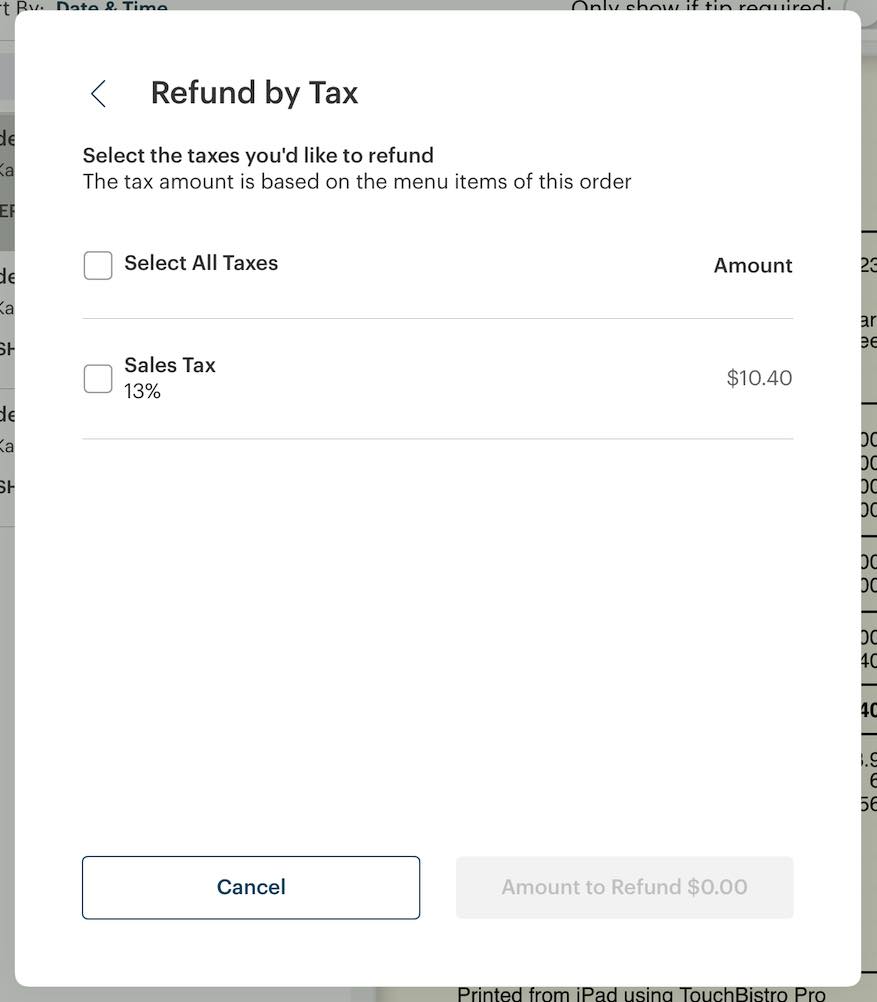Image resolution: width=877 pixels, height=1002 pixels.
Task: Click the Amount column header
Action: [x=753, y=265]
